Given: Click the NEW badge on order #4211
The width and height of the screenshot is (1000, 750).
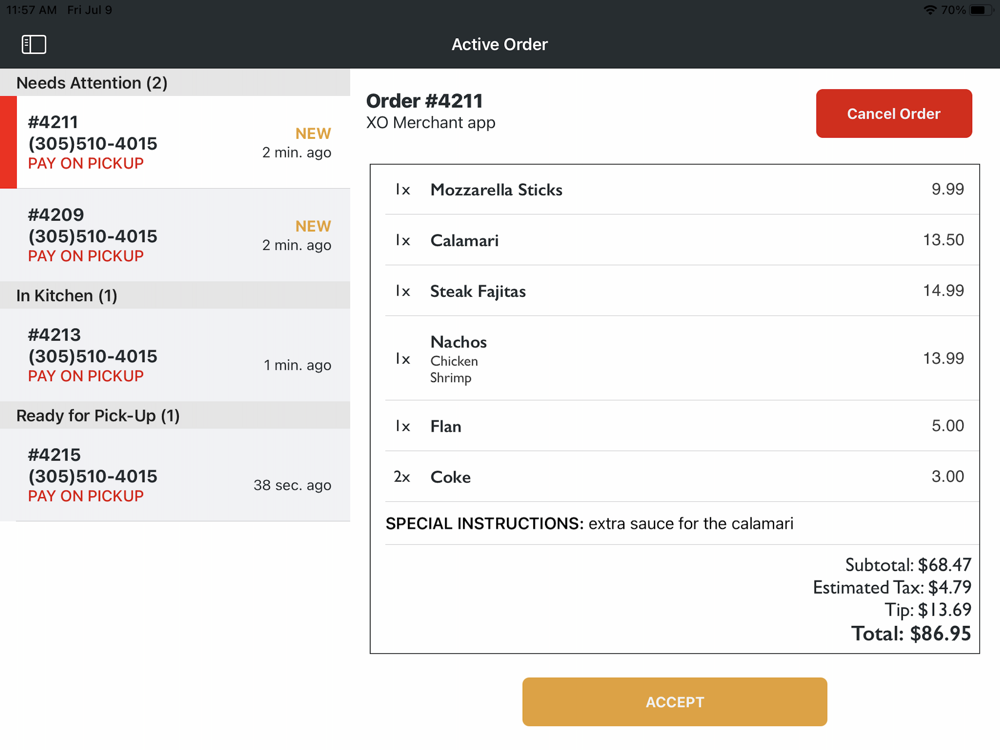Looking at the screenshot, I should click(313, 133).
